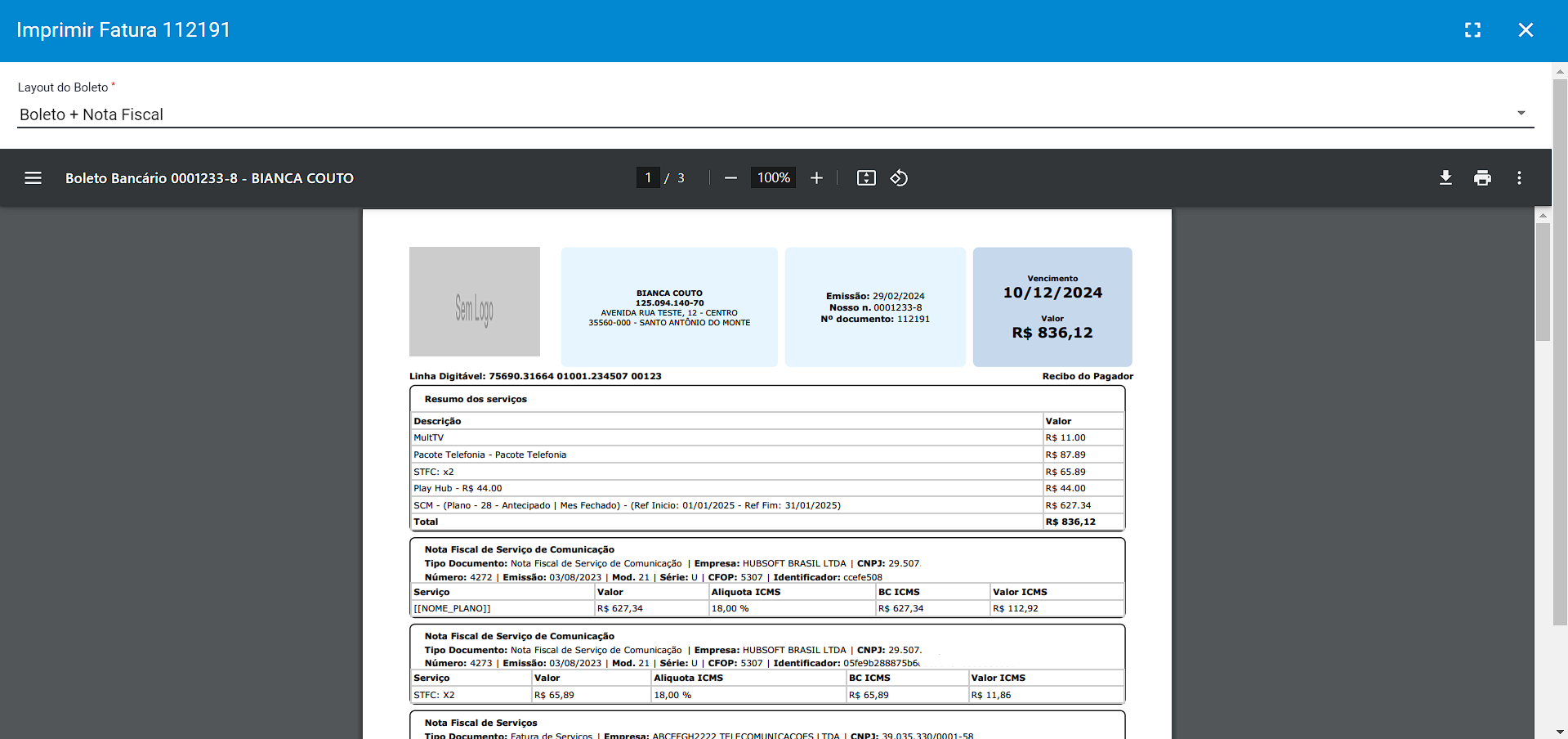Zoom in the PDF with plus icon

coord(816,178)
